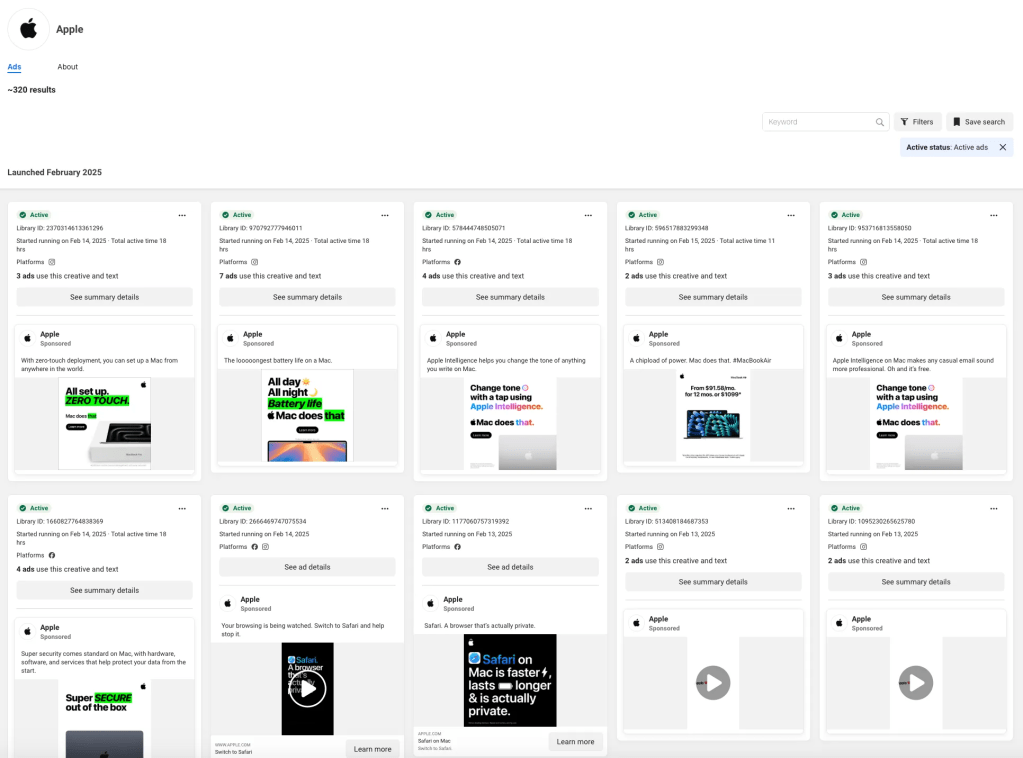Open three-dot menu on battery life ad card

point(385,215)
